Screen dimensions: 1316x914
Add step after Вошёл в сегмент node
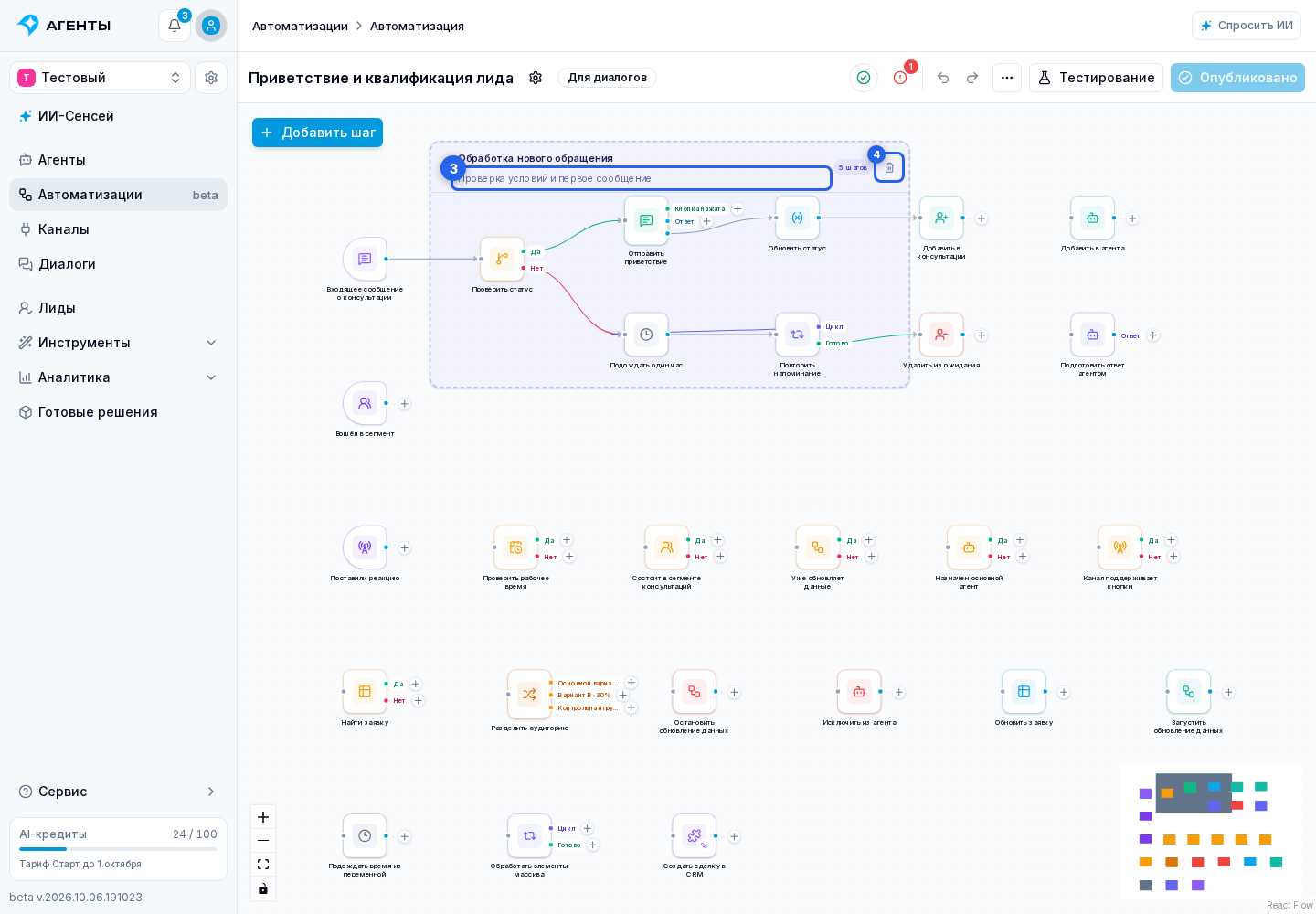[405, 404]
